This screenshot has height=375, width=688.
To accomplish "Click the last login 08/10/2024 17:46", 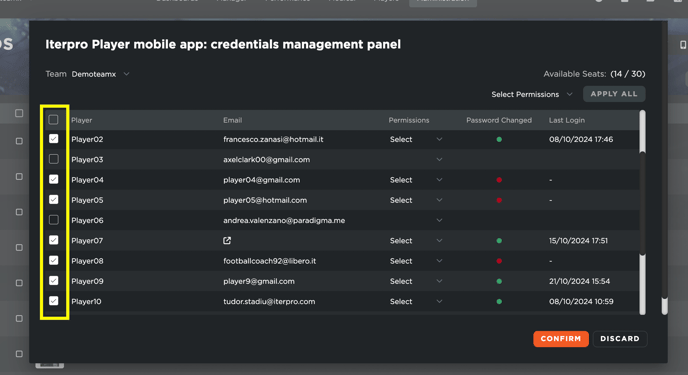I will [581, 139].
